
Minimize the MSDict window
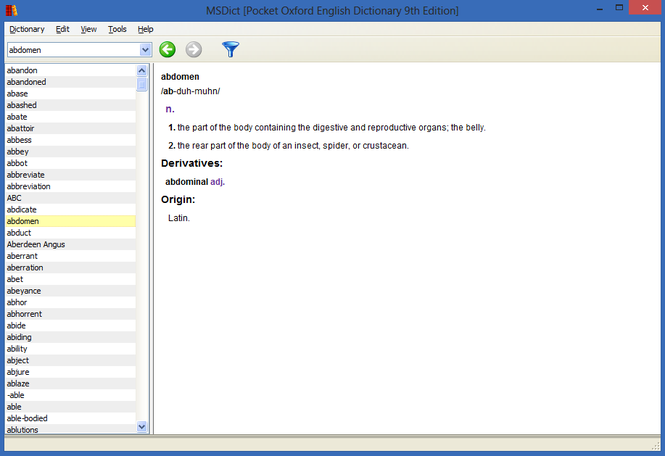[600, 8]
